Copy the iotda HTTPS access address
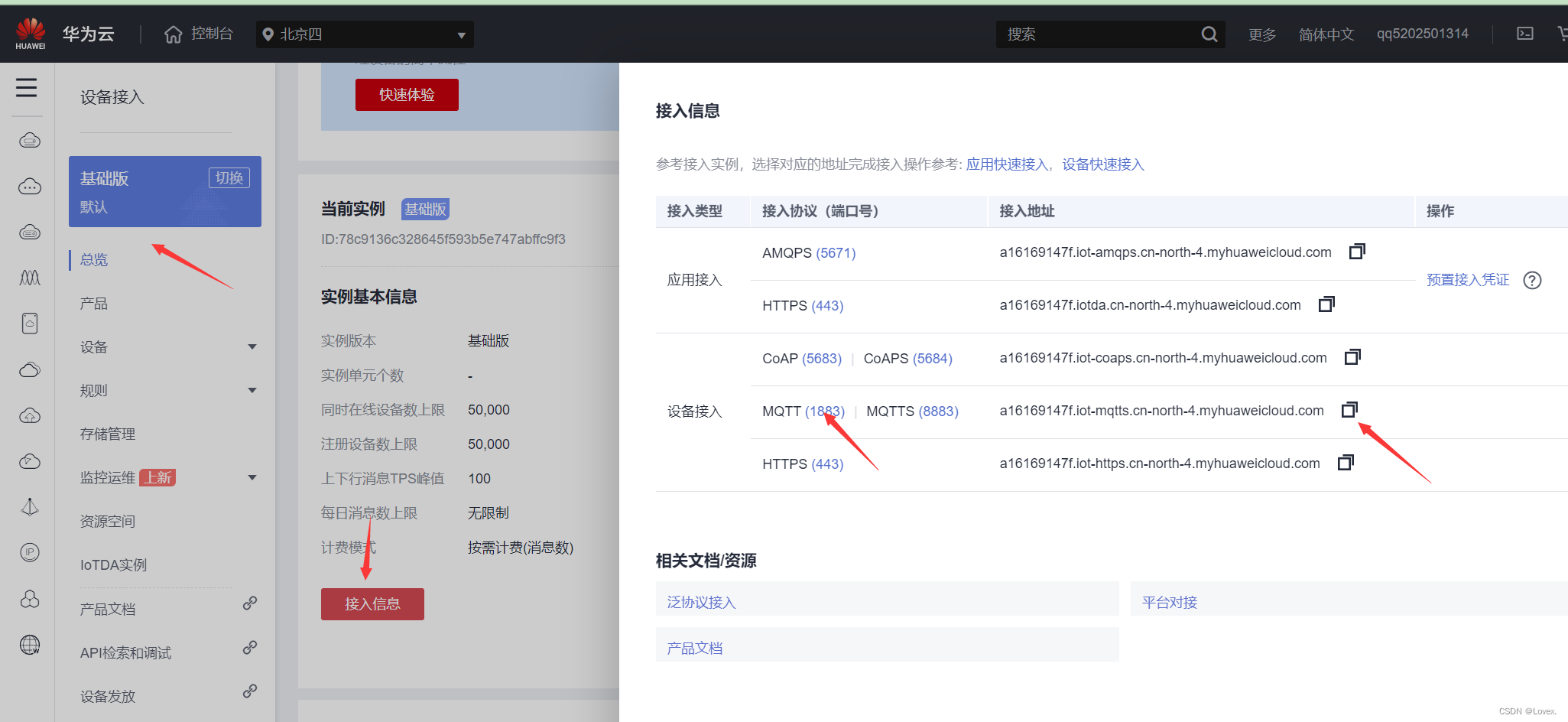The width and height of the screenshot is (1568, 722). click(x=1326, y=304)
